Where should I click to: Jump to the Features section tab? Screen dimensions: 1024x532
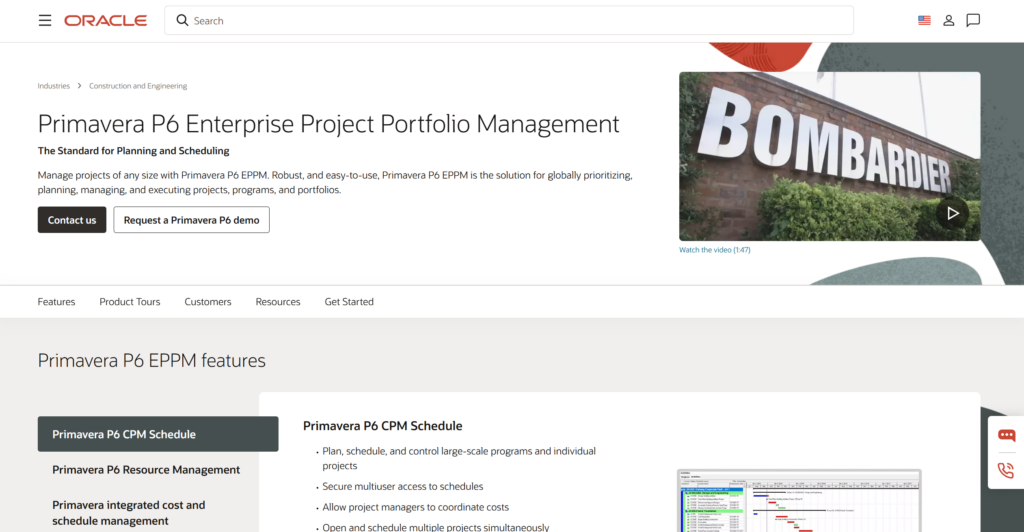point(56,302)
